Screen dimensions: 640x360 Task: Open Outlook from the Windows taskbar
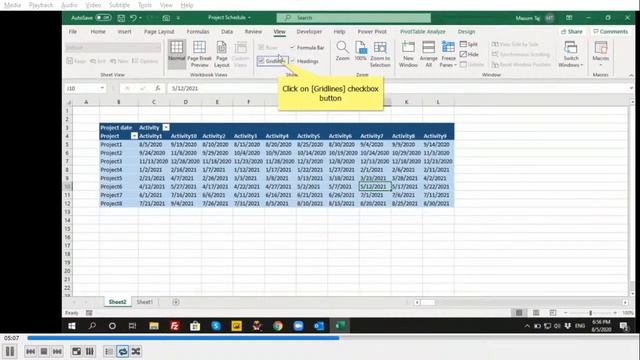pyautogui.click(x=319, y=326)
